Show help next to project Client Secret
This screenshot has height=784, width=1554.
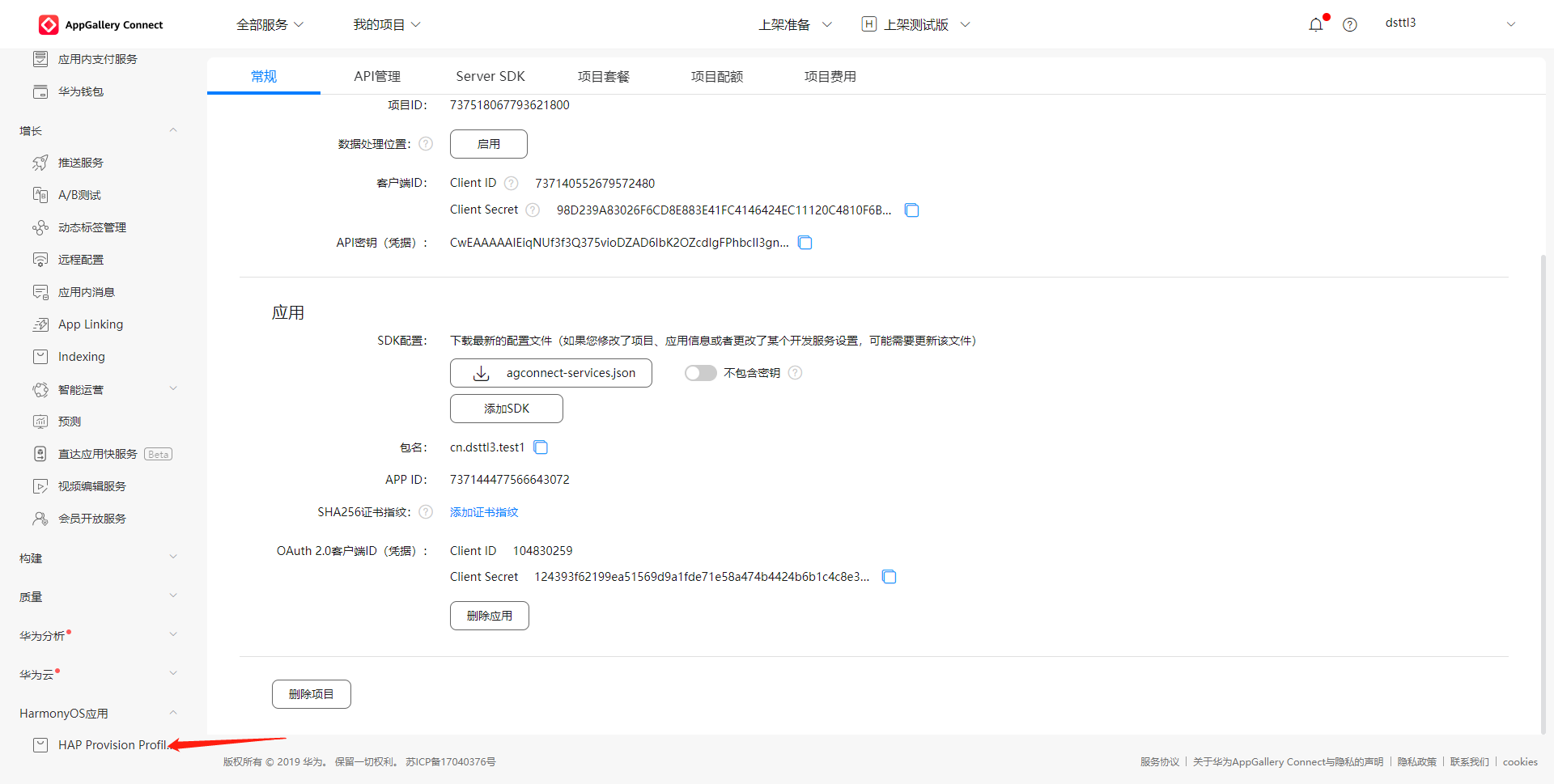[x=533, y=210]
